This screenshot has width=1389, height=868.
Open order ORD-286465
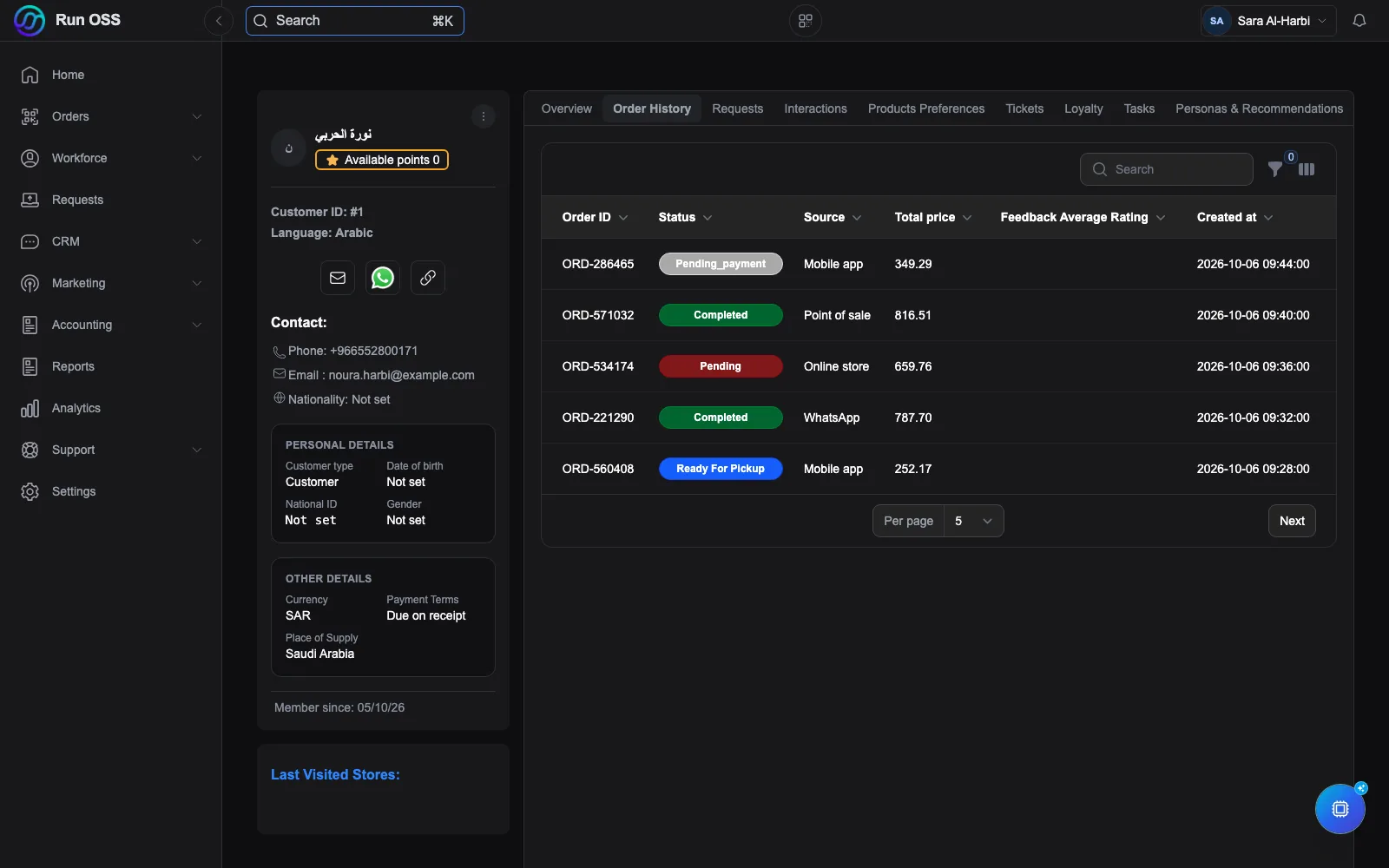point(598,264)
